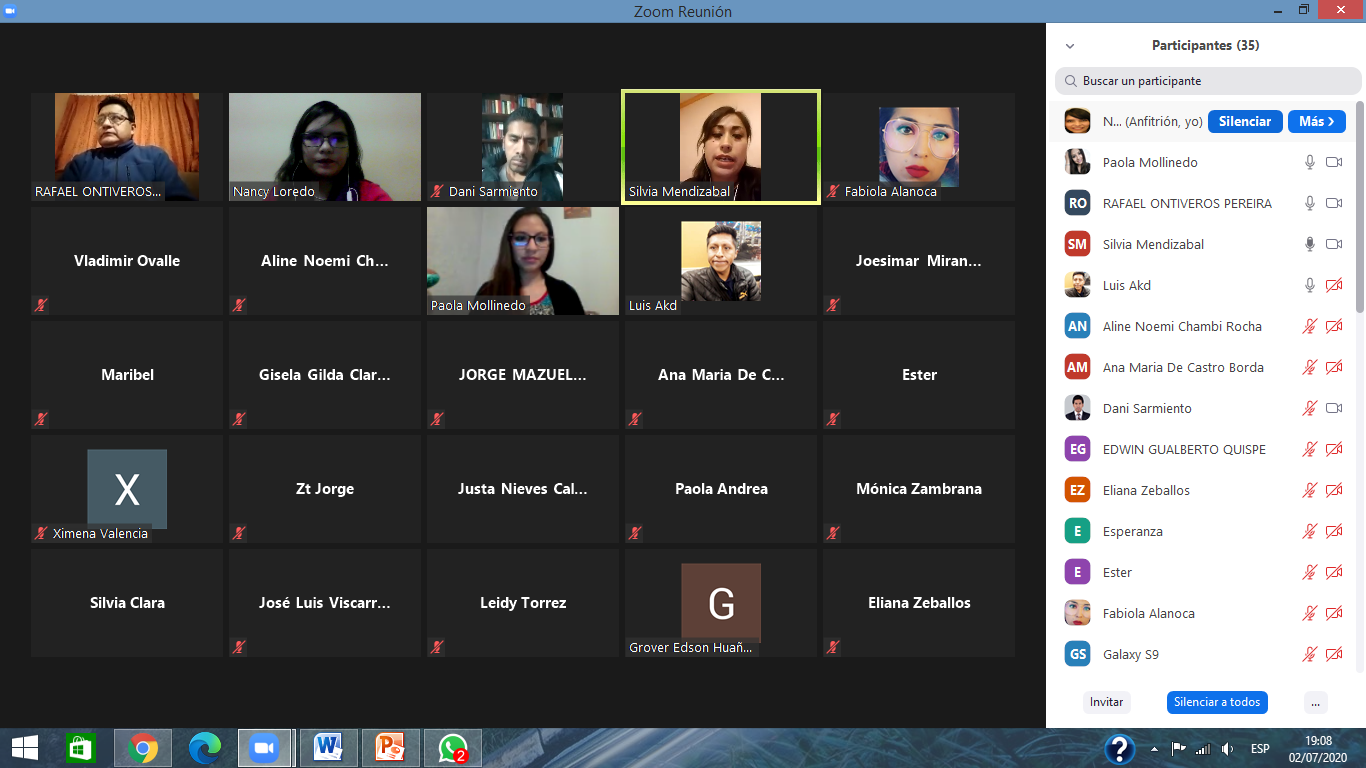
Task: Toggle muted microphone for Aline Noemi Chambi Rocha
Action: coord(1309,326)
